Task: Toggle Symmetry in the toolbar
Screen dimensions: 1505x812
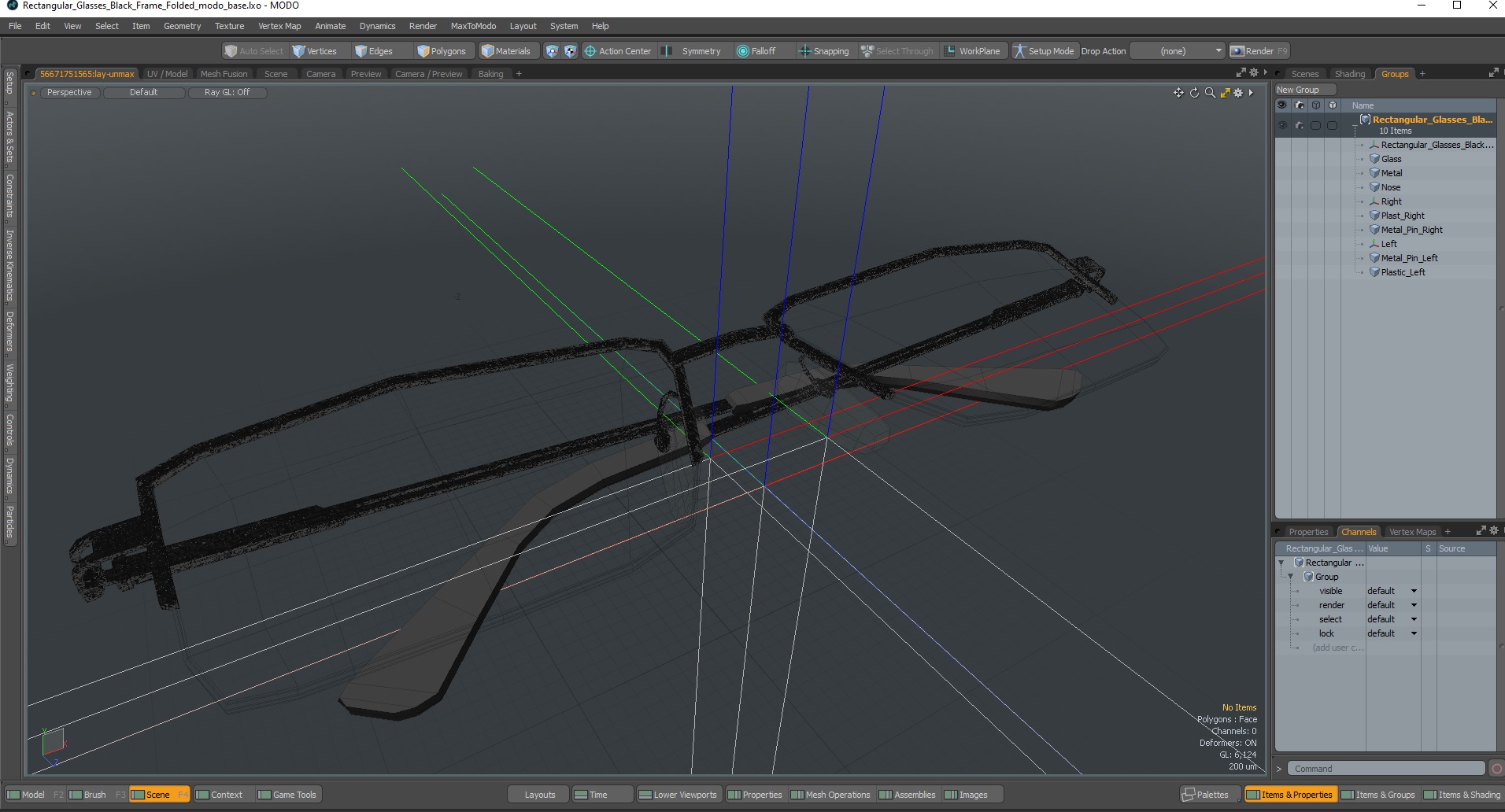Action: point(693,51)
